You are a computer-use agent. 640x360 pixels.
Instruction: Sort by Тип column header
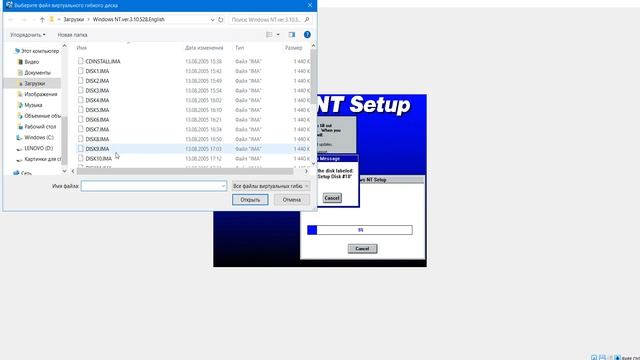click(x=240, y=48)
